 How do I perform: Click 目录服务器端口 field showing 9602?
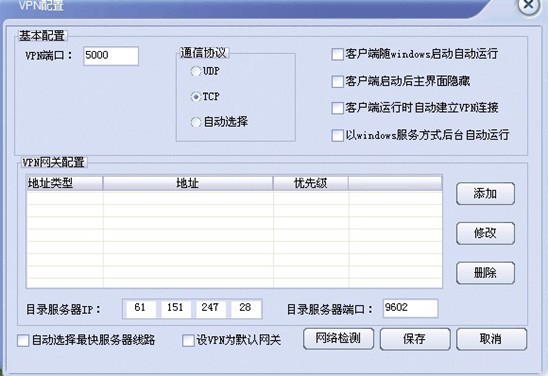tap(410, 308)
